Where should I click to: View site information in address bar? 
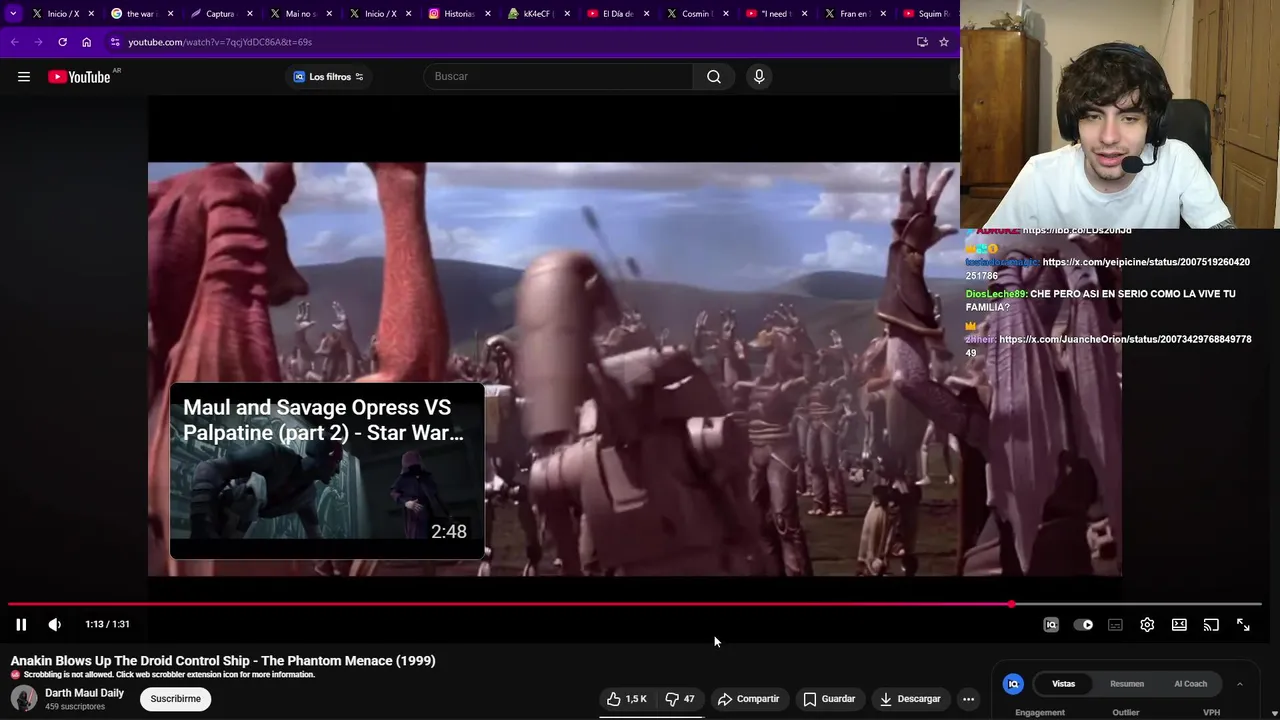pyautogui.click(x=115, y=42)
